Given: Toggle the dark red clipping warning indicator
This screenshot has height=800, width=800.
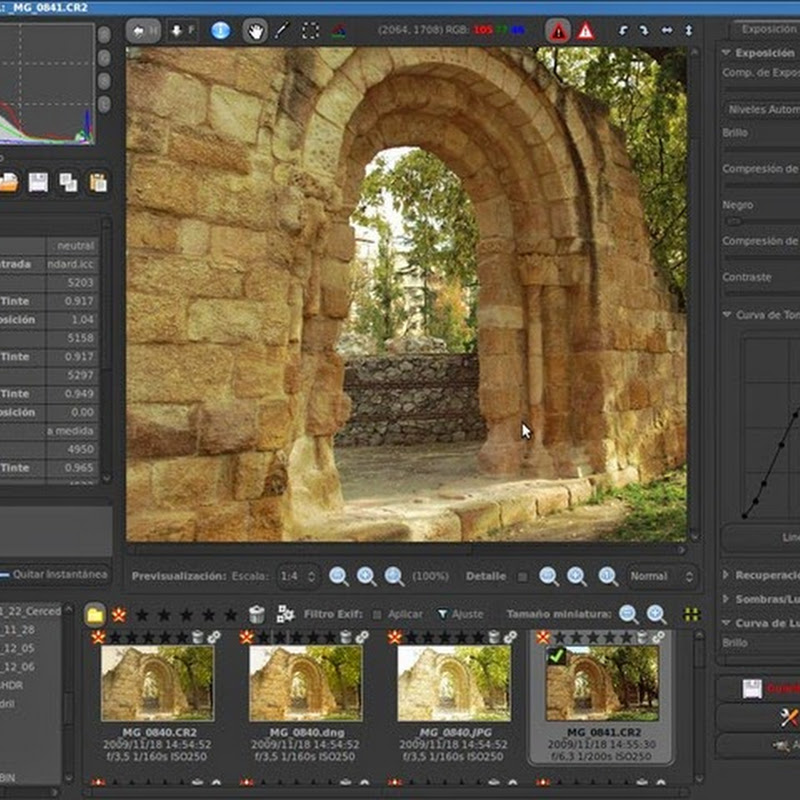Looking at the screenshot, I should (x=558, y=30).
